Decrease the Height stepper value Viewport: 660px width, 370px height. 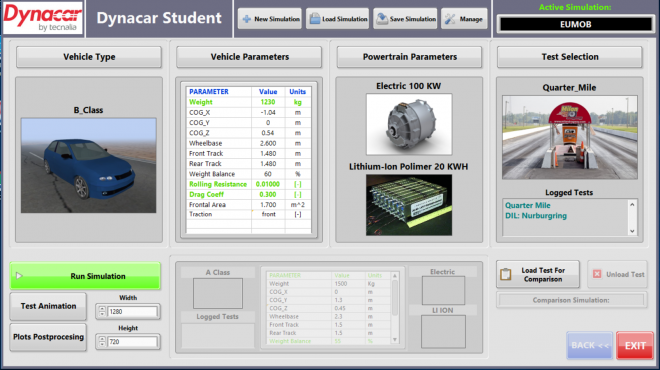pos(102,344)
